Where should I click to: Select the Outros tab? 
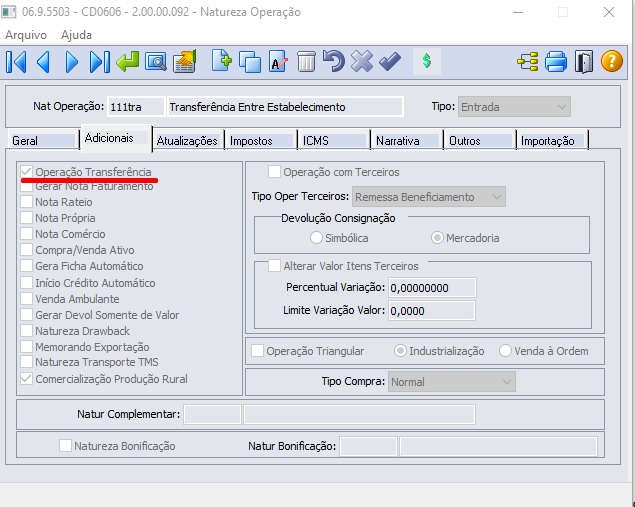click(479, 141)
